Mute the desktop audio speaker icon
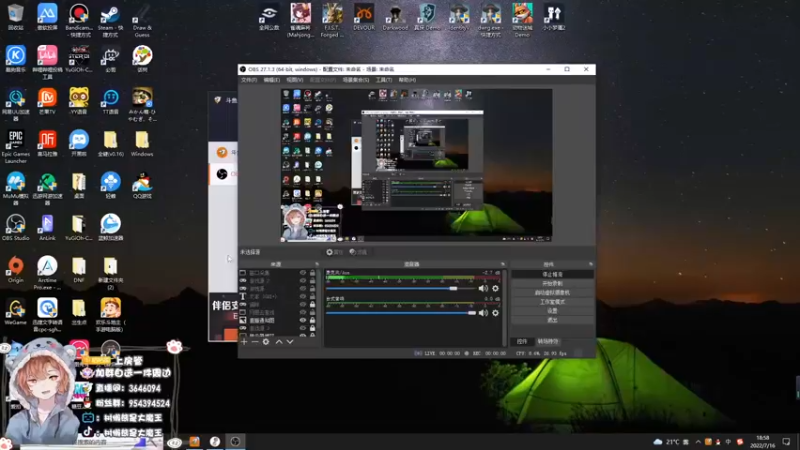The height and width of the screenshot is (450, 800). [x=483, y=313]
